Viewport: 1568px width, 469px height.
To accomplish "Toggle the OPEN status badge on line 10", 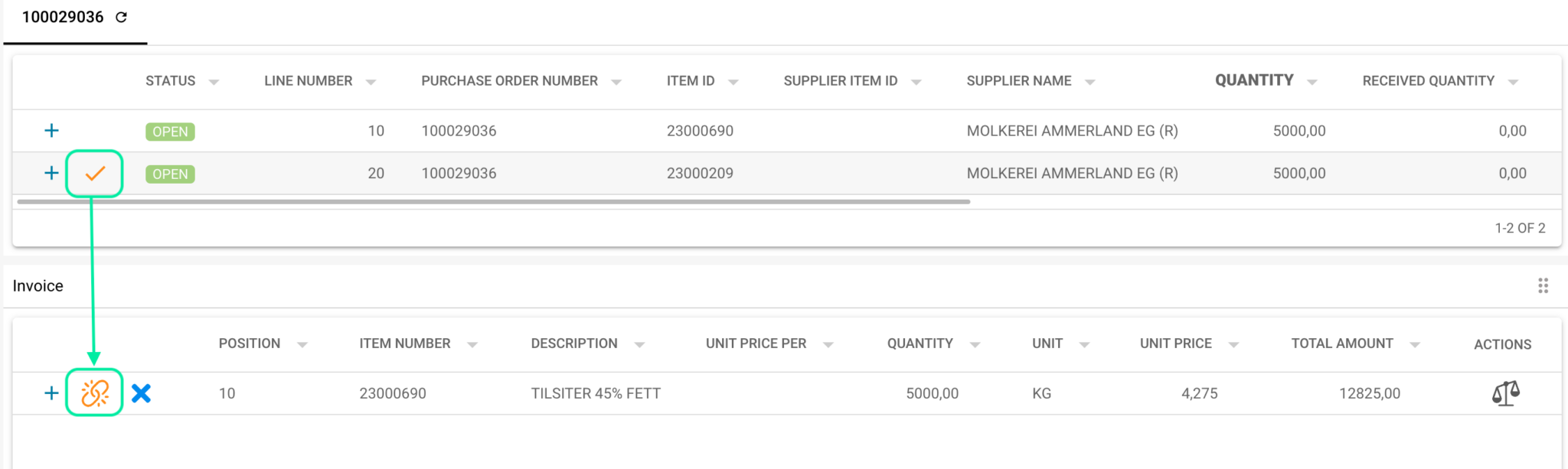I will [x=169, y=131].
